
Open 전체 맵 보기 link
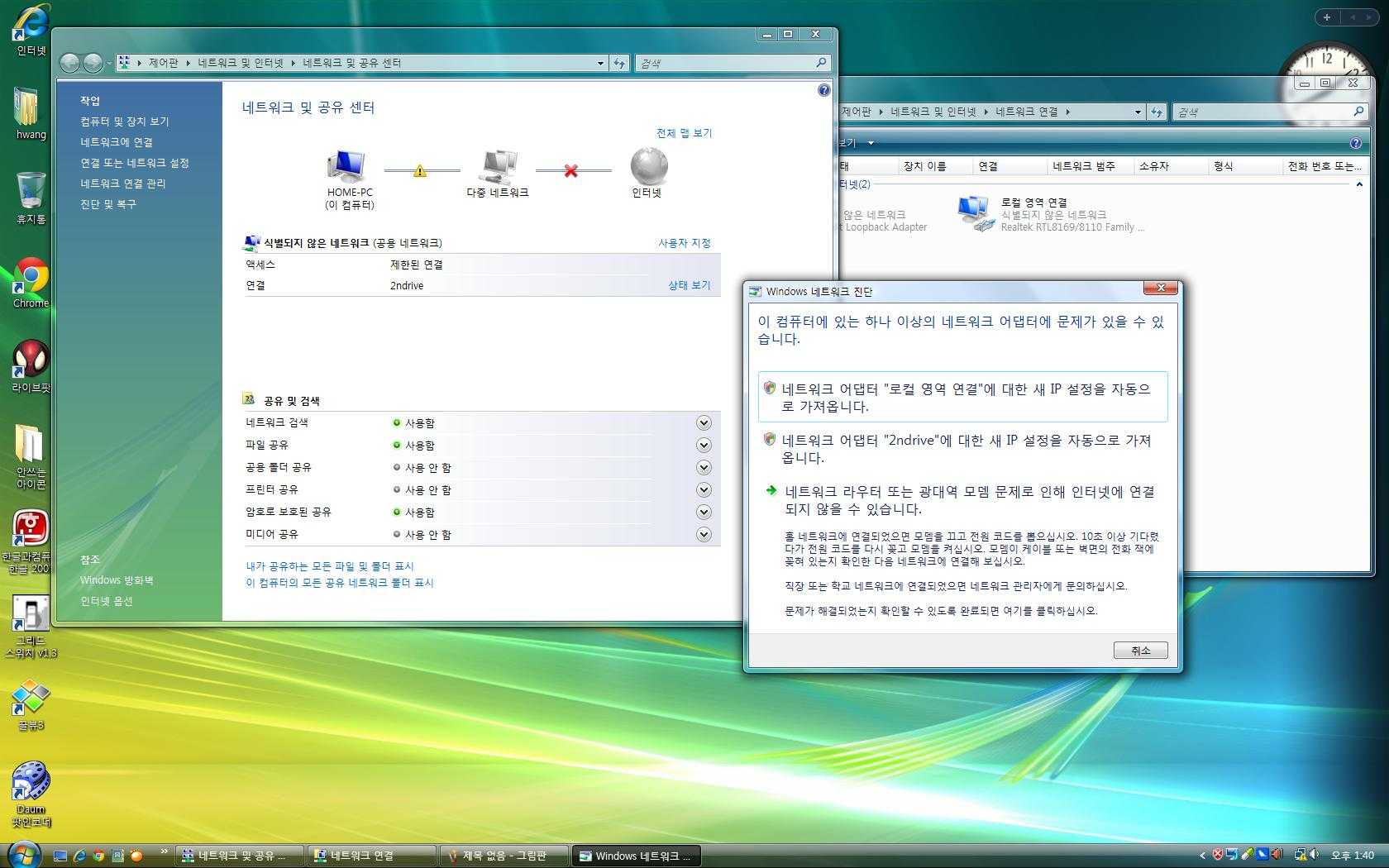coord(684,133)
